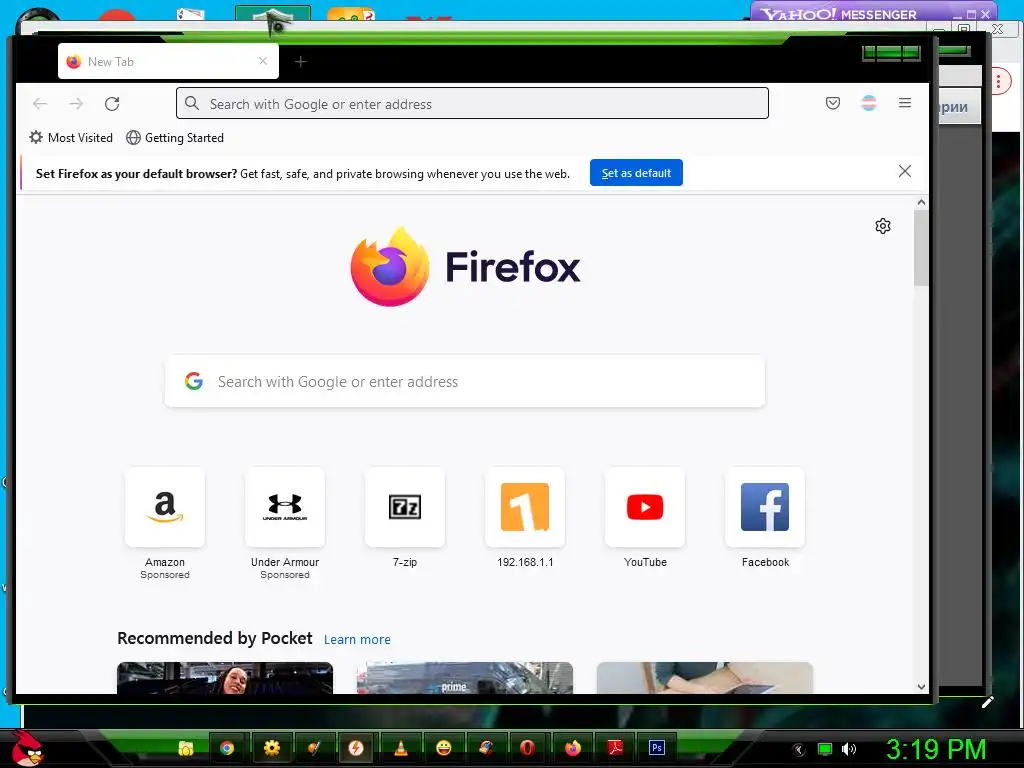The width and height of the screenshot is (1024, 768).
Task: Open the Most Visited bookmarks folder
Action: click(71, 138)
